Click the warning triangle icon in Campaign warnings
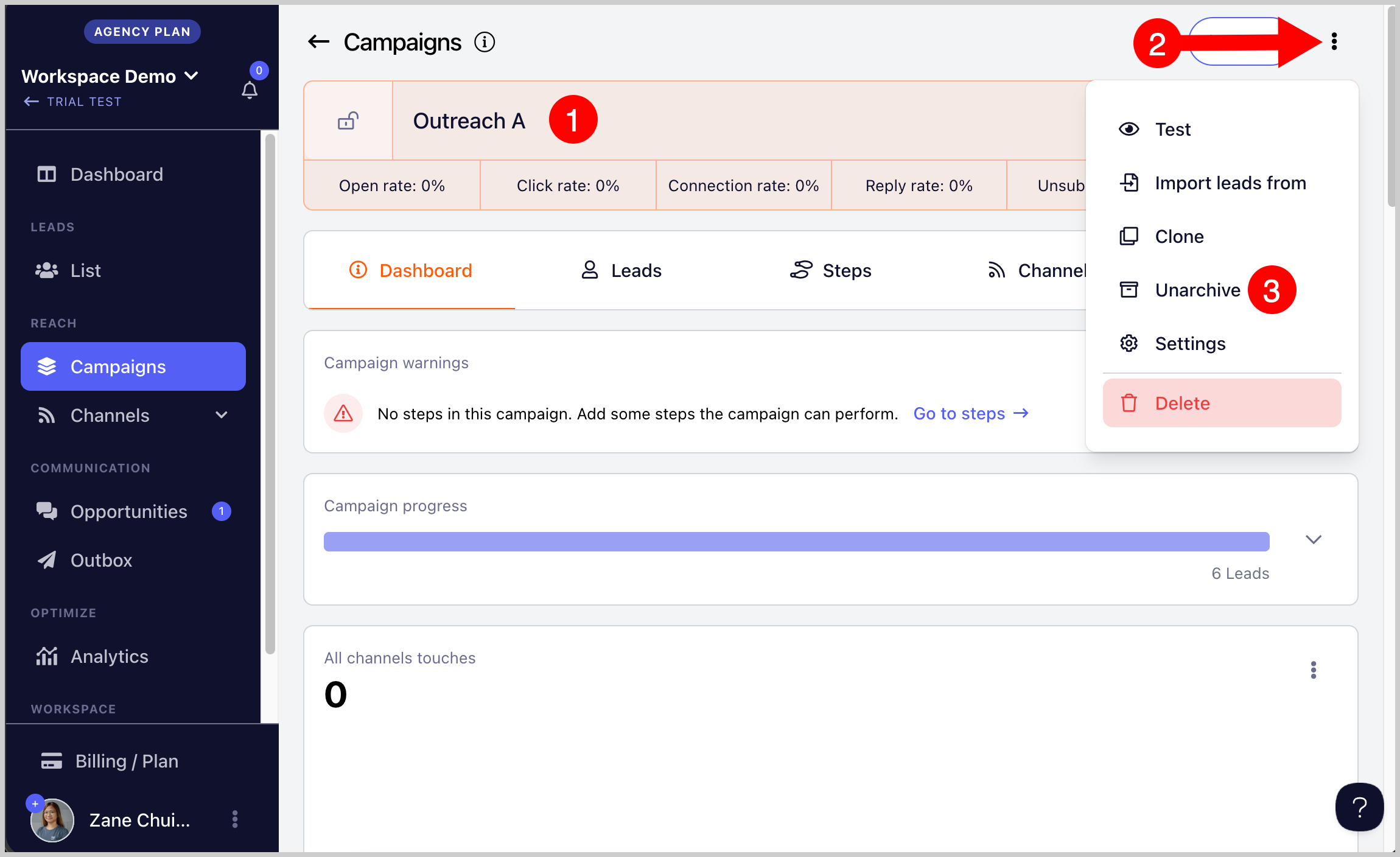The image size is (1400, 857). 343,414
